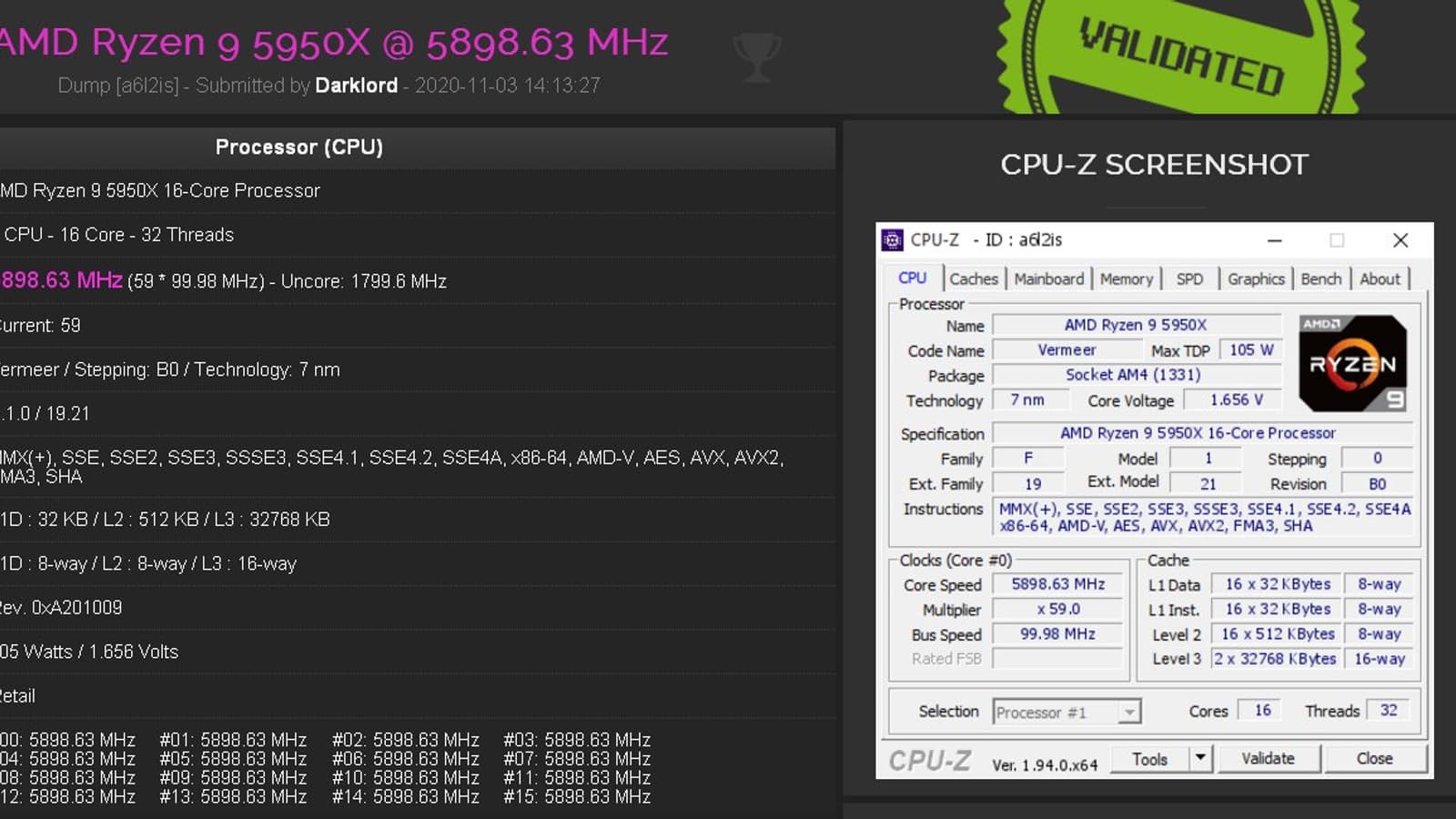Open the Memory tab
Viewport: 1456px width, 819px height.
[1127, 279]
